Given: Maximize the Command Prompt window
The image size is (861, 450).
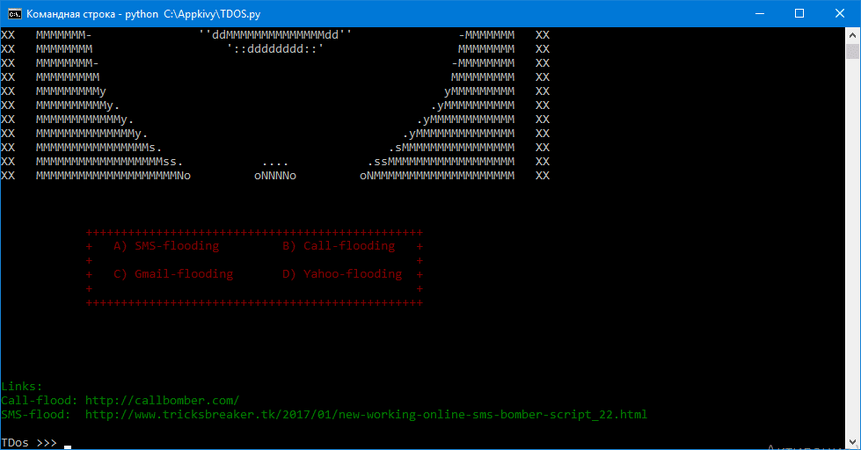Looking at the screenshot, I should point(798,13).
